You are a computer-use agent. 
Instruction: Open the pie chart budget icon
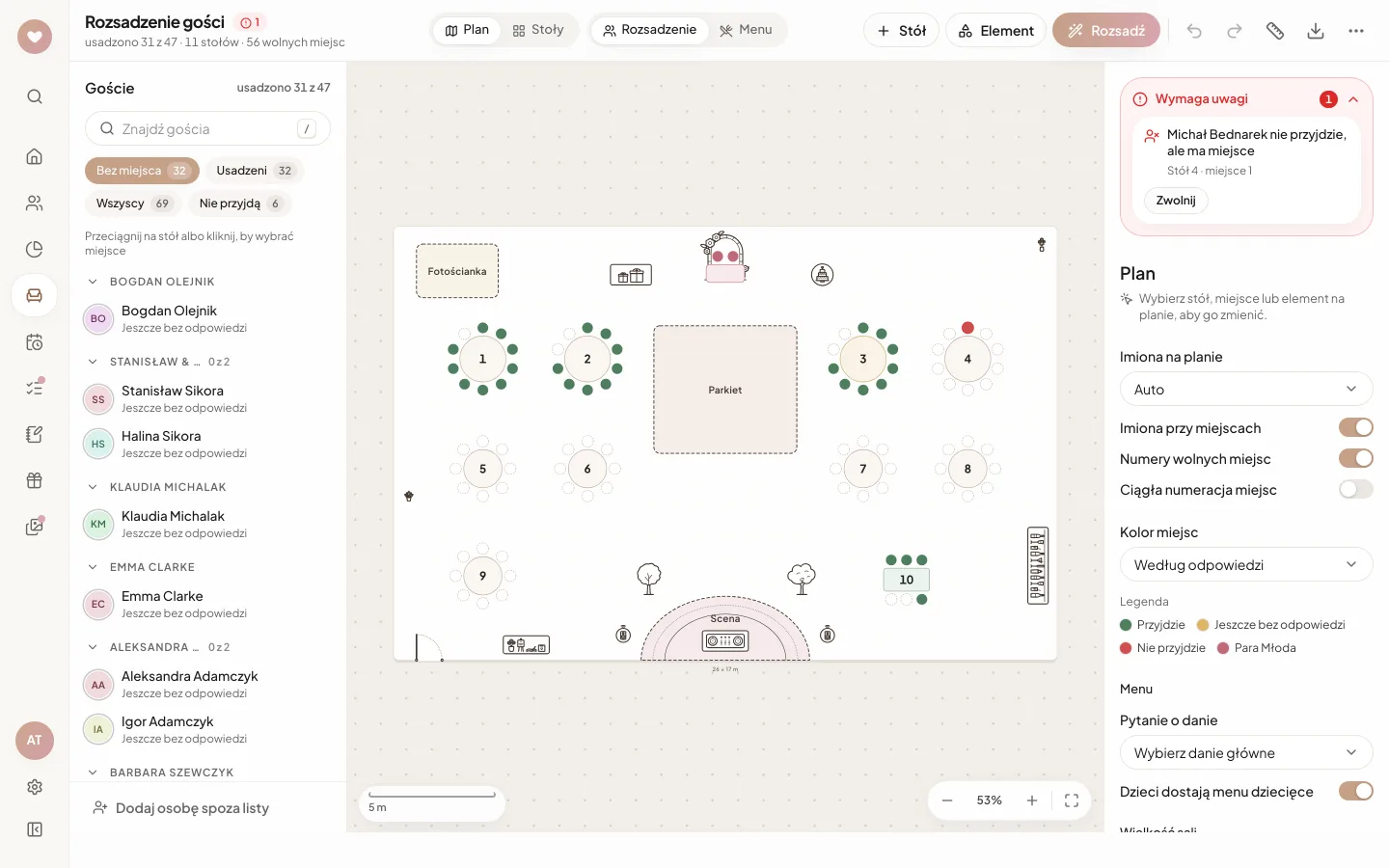pyautogui.click(x=35, y=249)
